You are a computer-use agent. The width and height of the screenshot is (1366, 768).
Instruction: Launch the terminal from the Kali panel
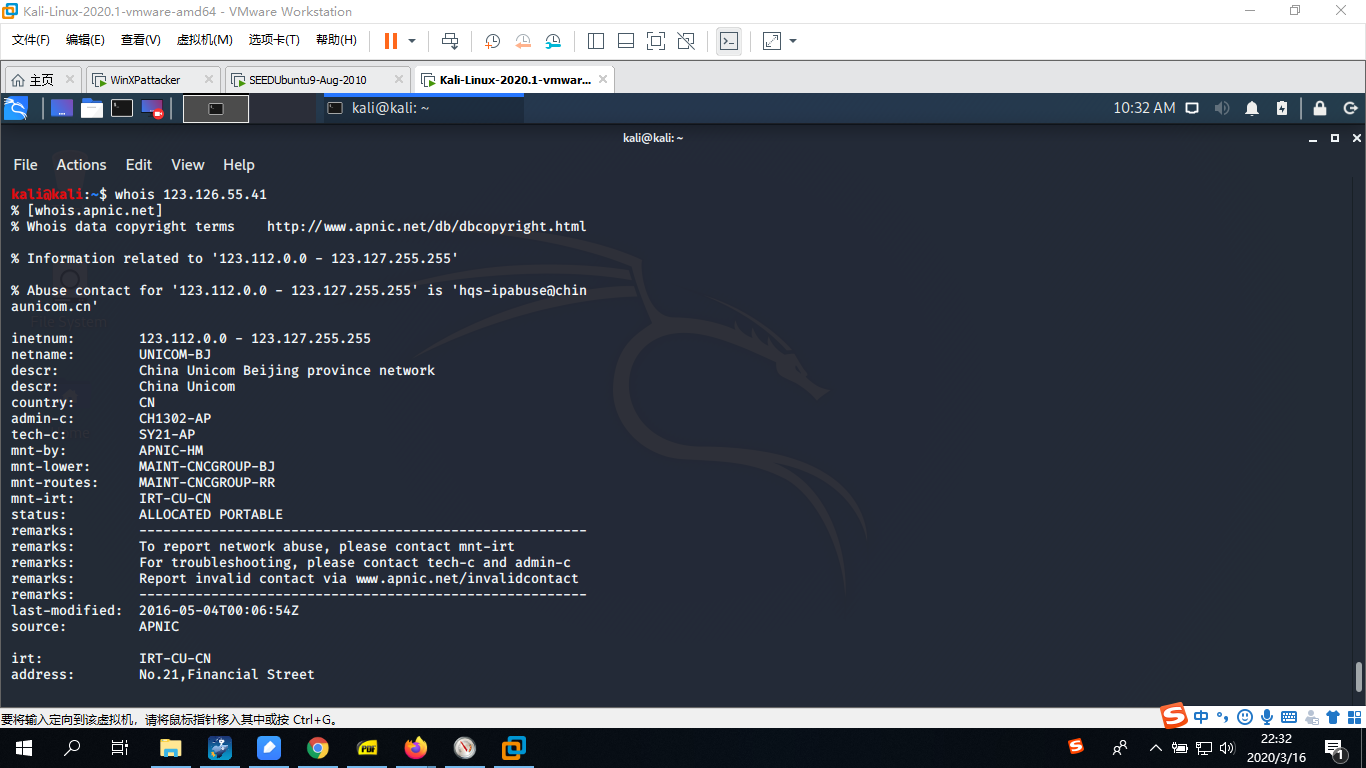coord(122,108)
